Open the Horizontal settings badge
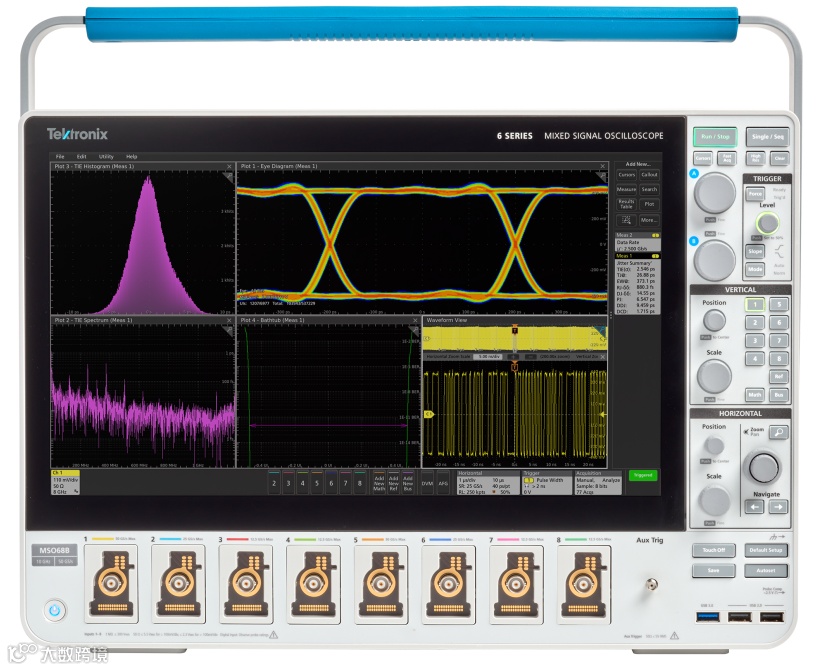This screenshot has width=820, height=670. point(488,483)
